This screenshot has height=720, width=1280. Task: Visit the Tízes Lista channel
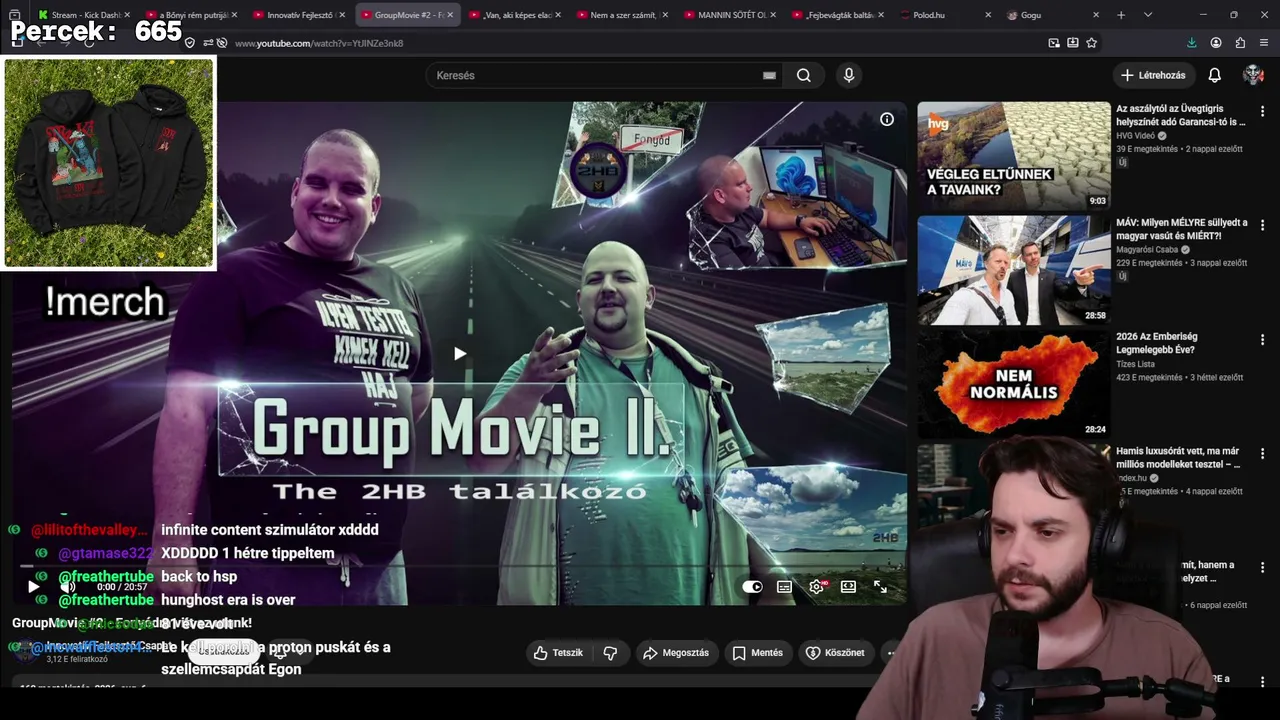[x=1135, y=364]
